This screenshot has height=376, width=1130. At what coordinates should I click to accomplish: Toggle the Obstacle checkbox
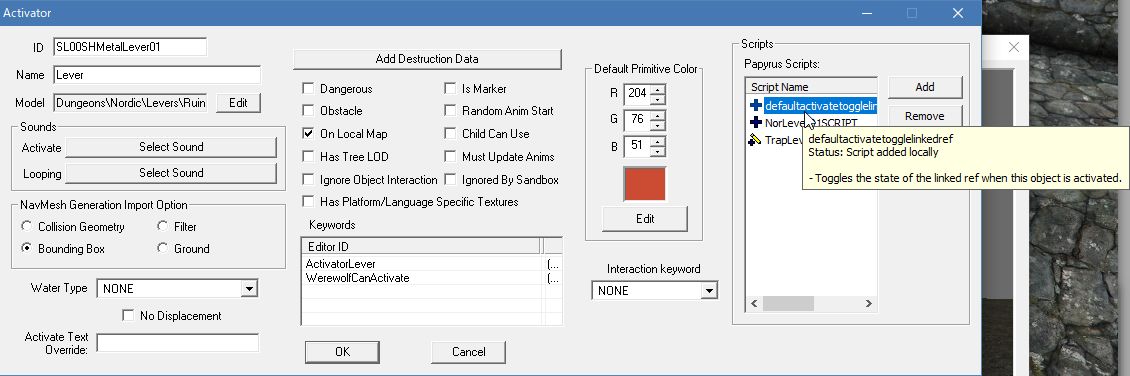[308, 111]
